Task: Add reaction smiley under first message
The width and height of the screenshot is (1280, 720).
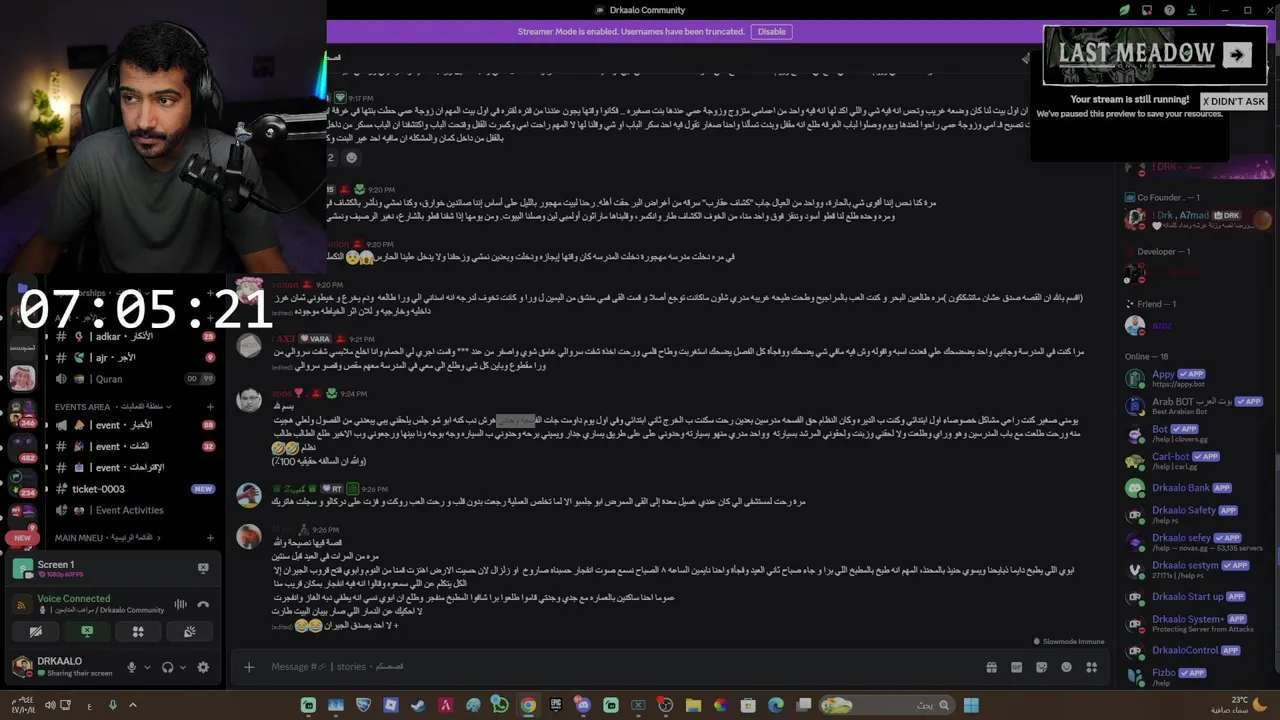Action: tap(351, 158)
